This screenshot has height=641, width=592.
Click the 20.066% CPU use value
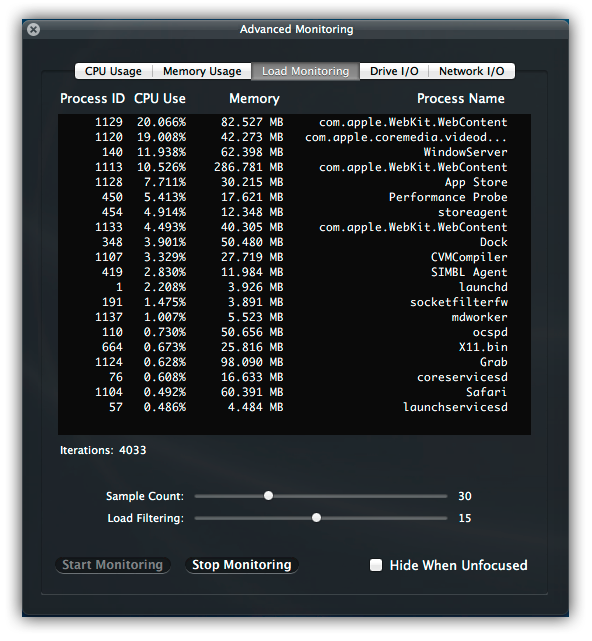click(x=161, y=122)
